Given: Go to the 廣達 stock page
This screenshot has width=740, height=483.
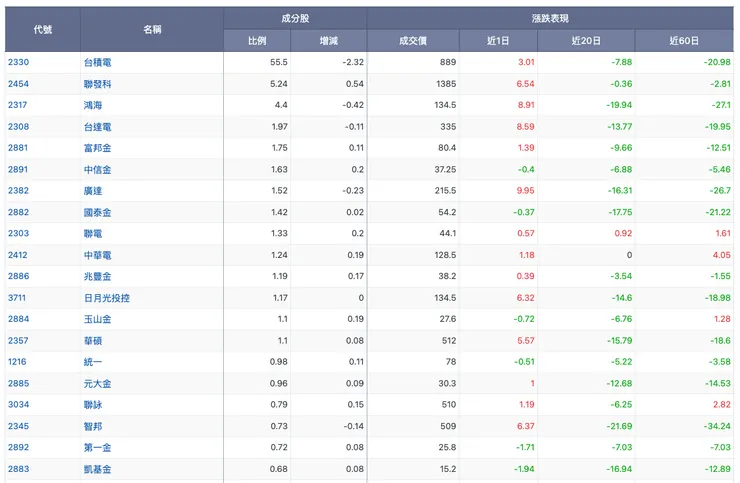Looking at the screenshot, I should 93,191.
